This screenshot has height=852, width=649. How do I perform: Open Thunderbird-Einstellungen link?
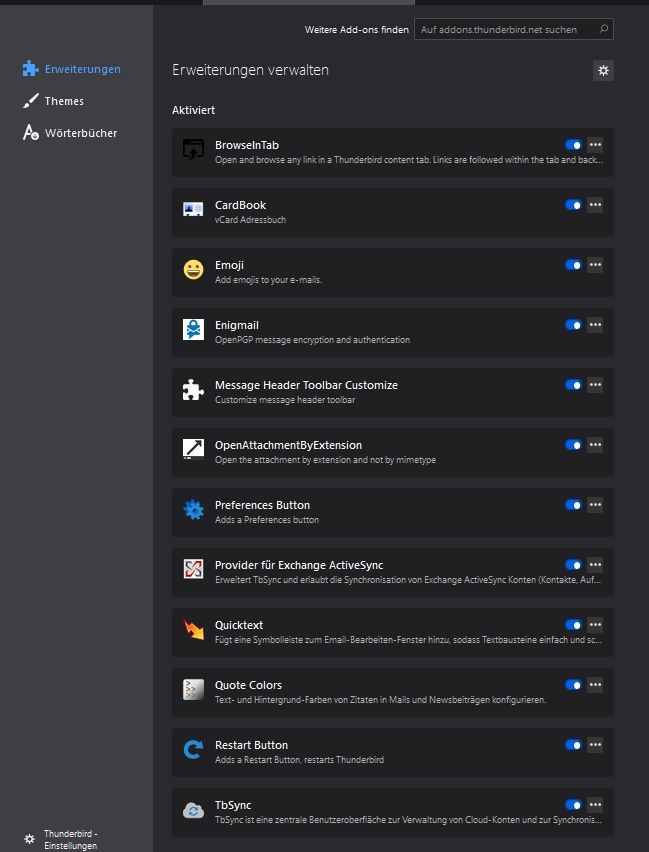[x=70, y=839]
